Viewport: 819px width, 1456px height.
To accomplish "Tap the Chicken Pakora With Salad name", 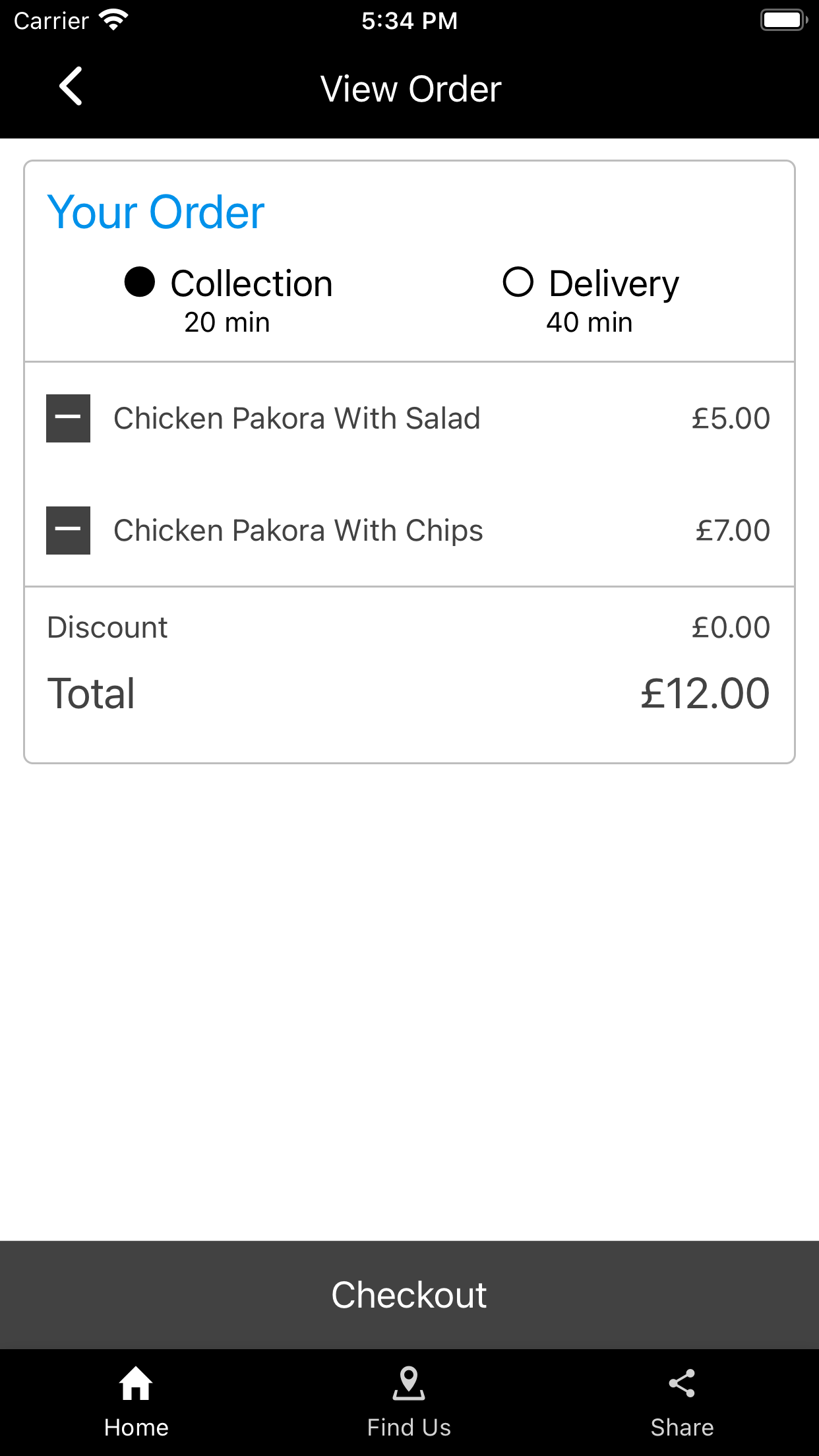I will 297,418.
